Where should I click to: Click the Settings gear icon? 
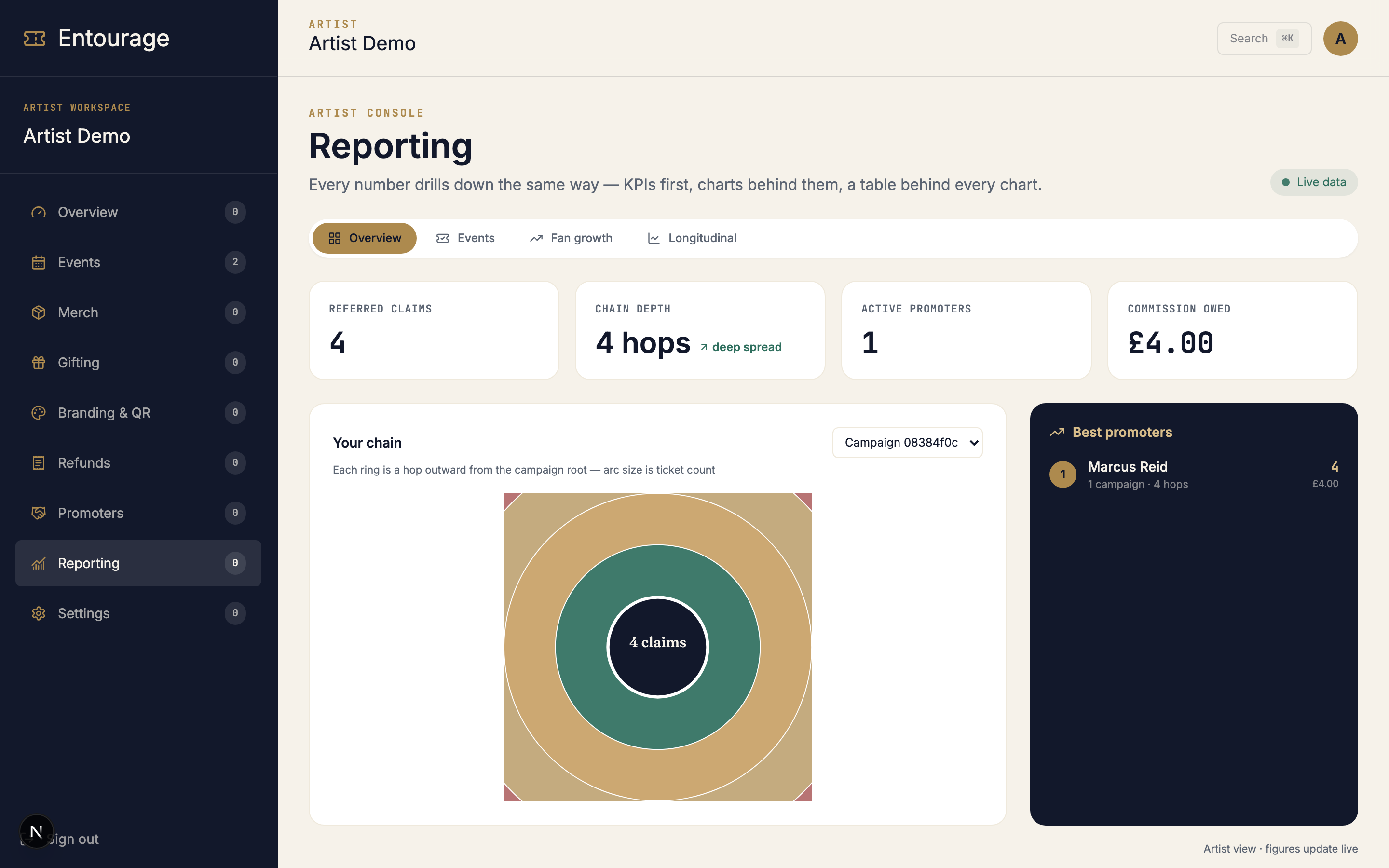(x=39, y=613)
